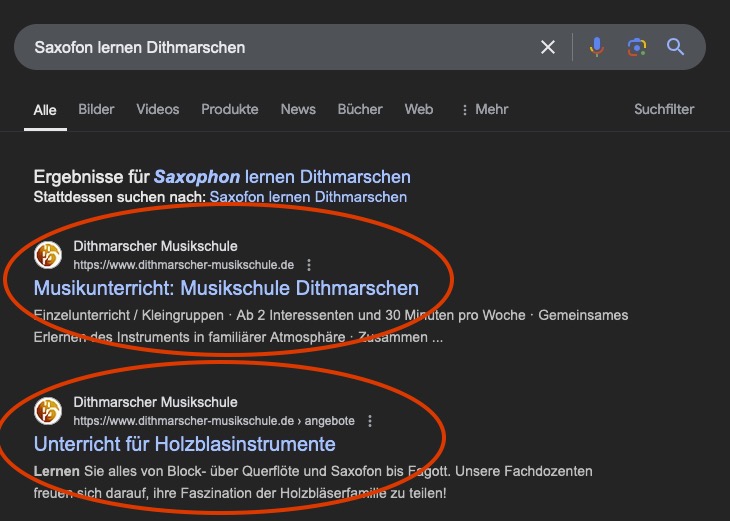Click the snippet text starting with Einzelunterricht / Kleingruppen
Screen dimensions: 730x521
(331, 326)
